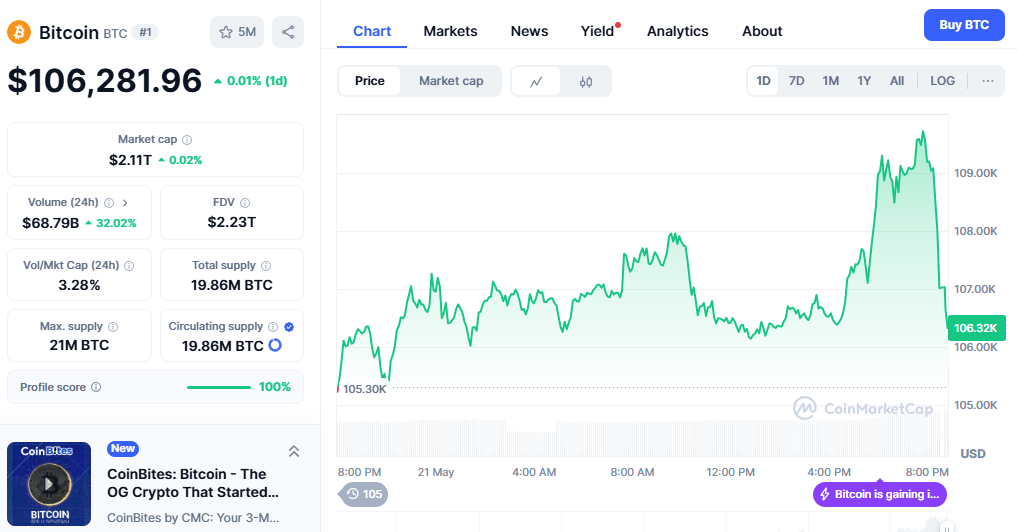Switch to the line chart view
The image size is (1017, 532).
(x=536, y=81)
